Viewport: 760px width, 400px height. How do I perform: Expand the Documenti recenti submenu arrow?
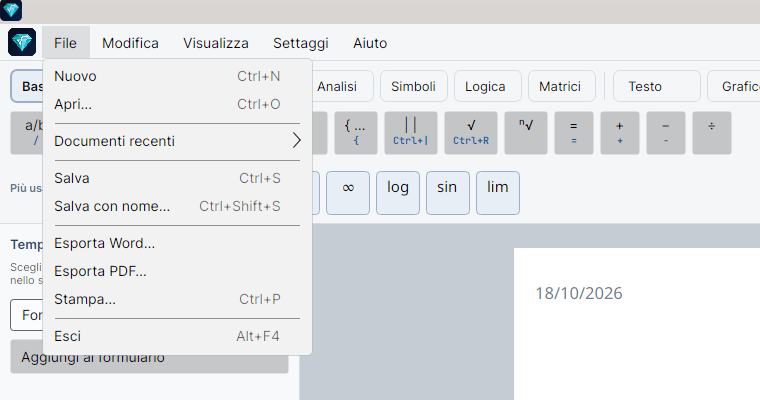pos(297,141)
